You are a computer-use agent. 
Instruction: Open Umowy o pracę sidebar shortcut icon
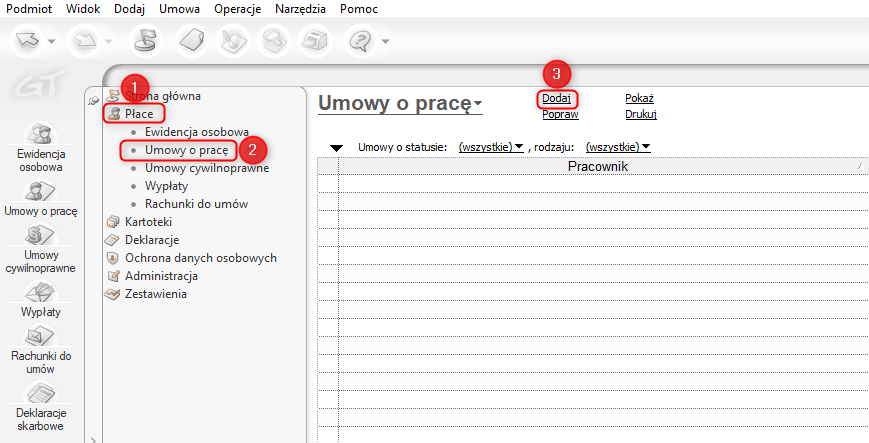click(x=40, y=198)
